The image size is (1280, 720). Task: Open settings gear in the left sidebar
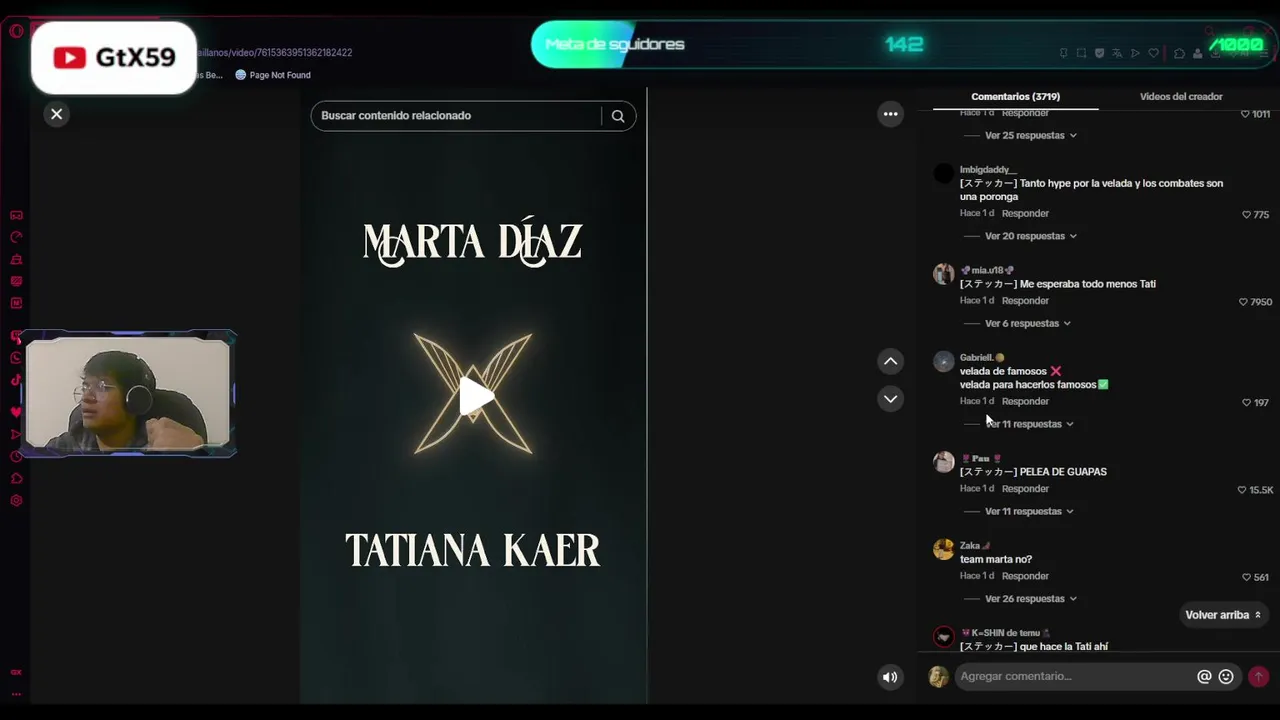point(16,500)
